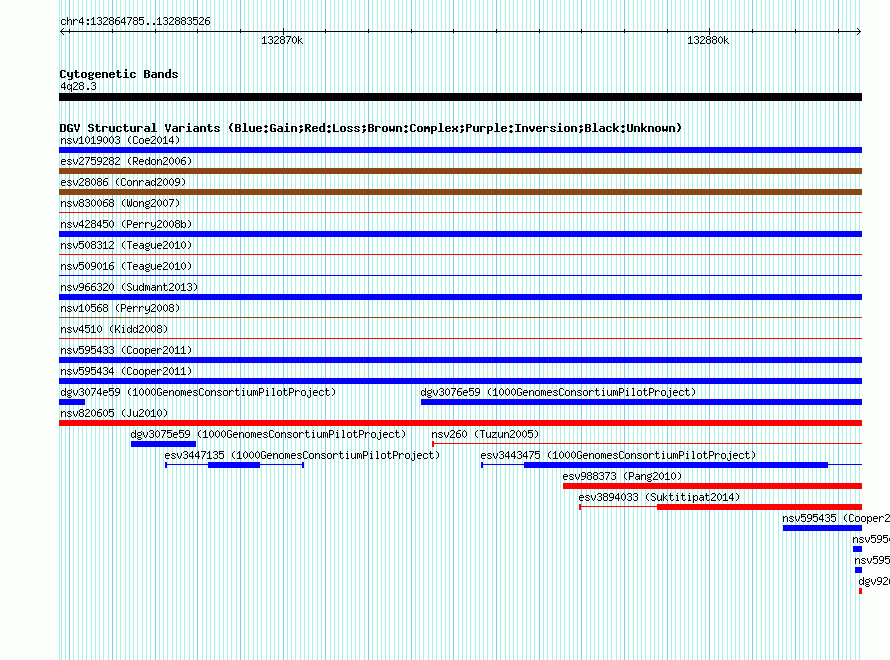
Task: Click the thick blue segment of esv3443475
Action: [676, 465]
